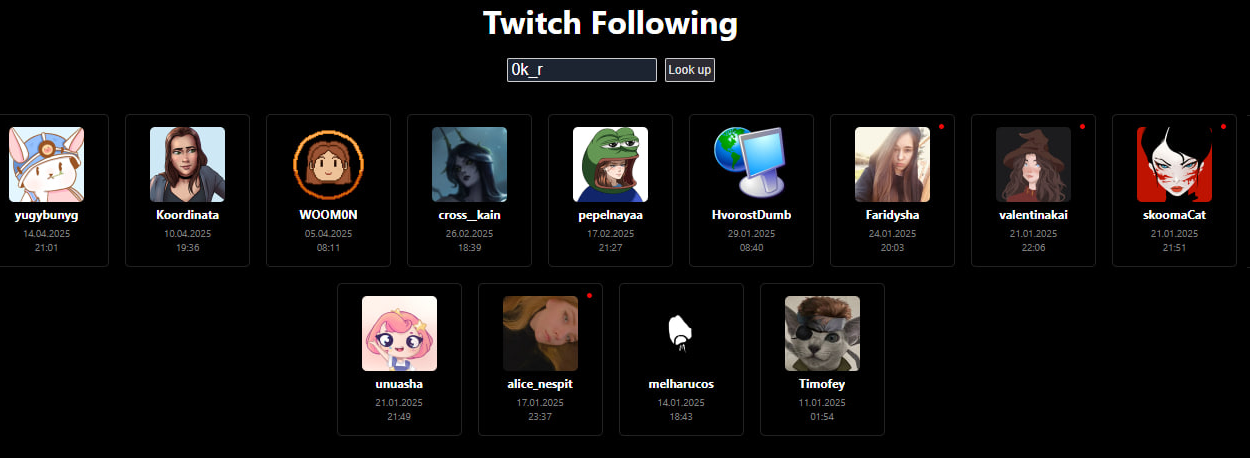1250x458 pixels.
Task: Click the alice_nespit avatar image
Action: tap(540, 333)
